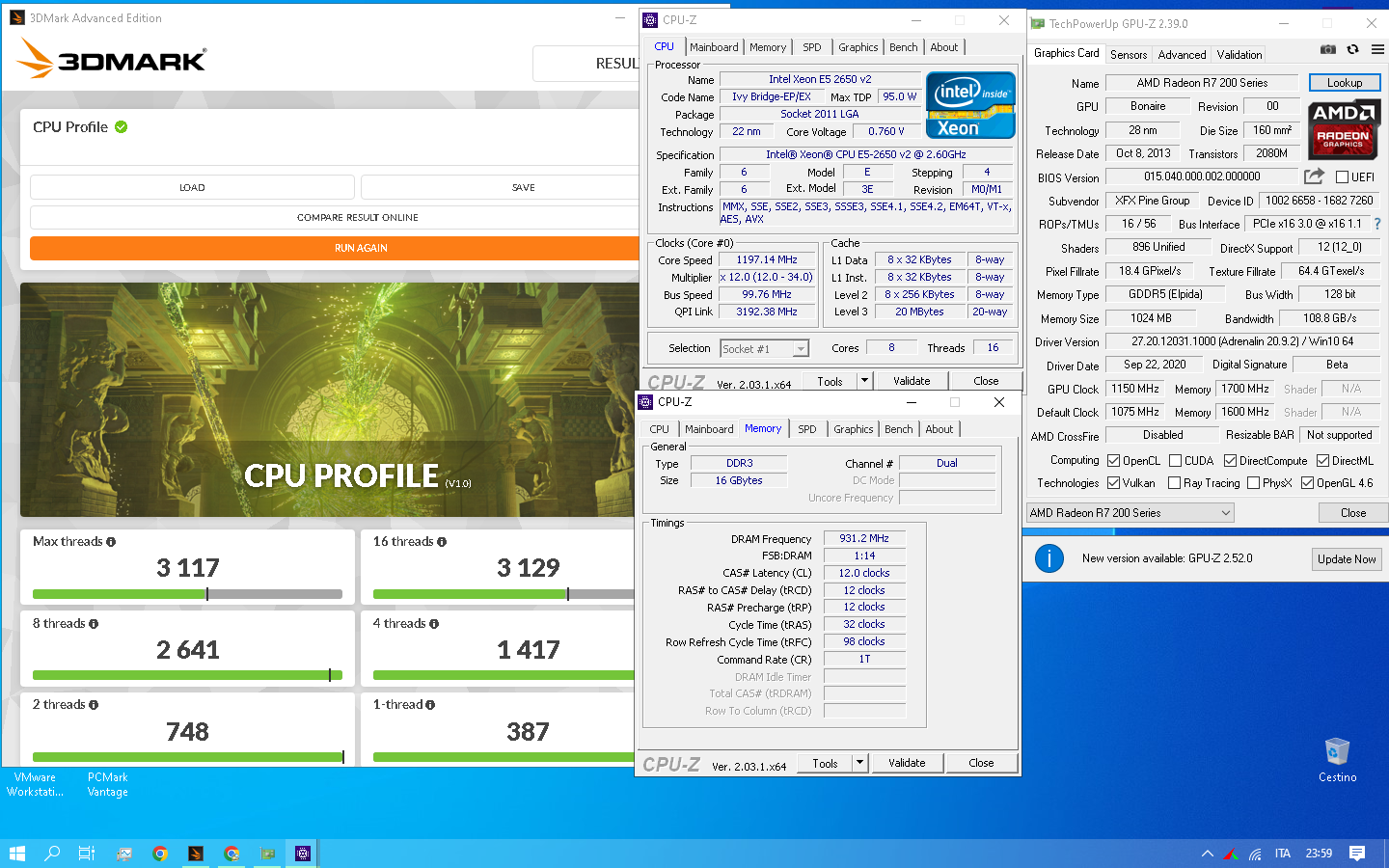Click the GPU-Z Name field value
This screenshot has height=868, width=1389.
coord(1202,83)
